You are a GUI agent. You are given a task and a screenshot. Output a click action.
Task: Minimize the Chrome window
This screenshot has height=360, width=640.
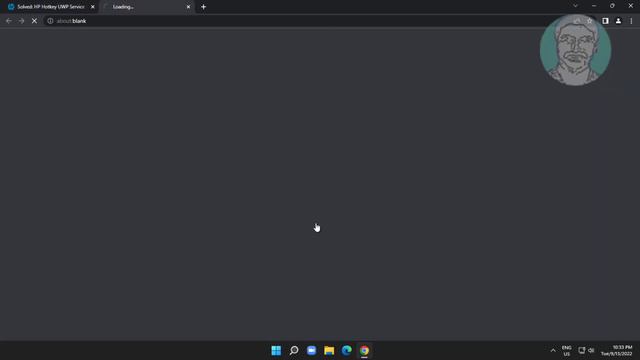[594, 6]
